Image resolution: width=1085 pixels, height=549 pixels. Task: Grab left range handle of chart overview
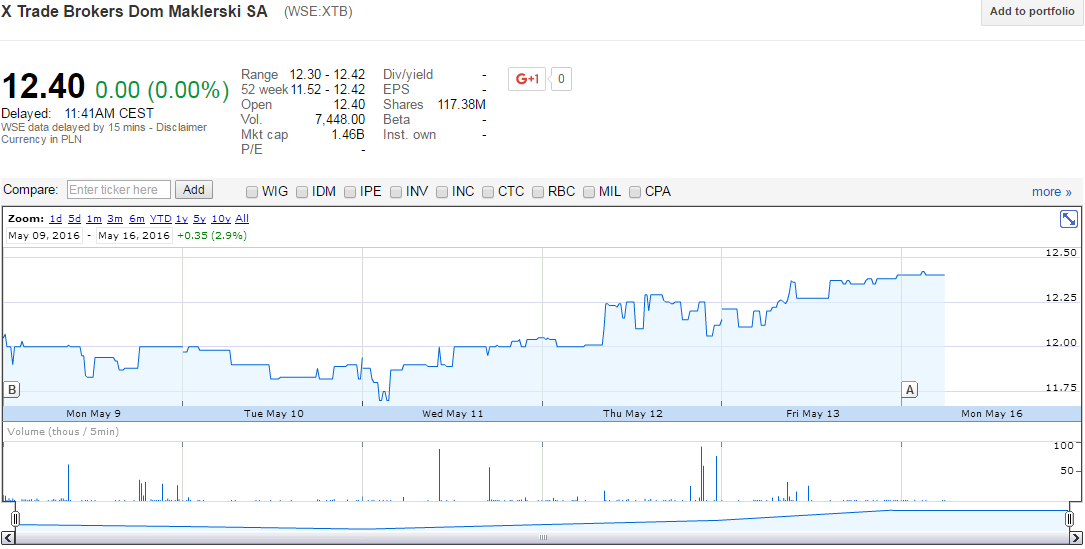[x=15, y=518]
